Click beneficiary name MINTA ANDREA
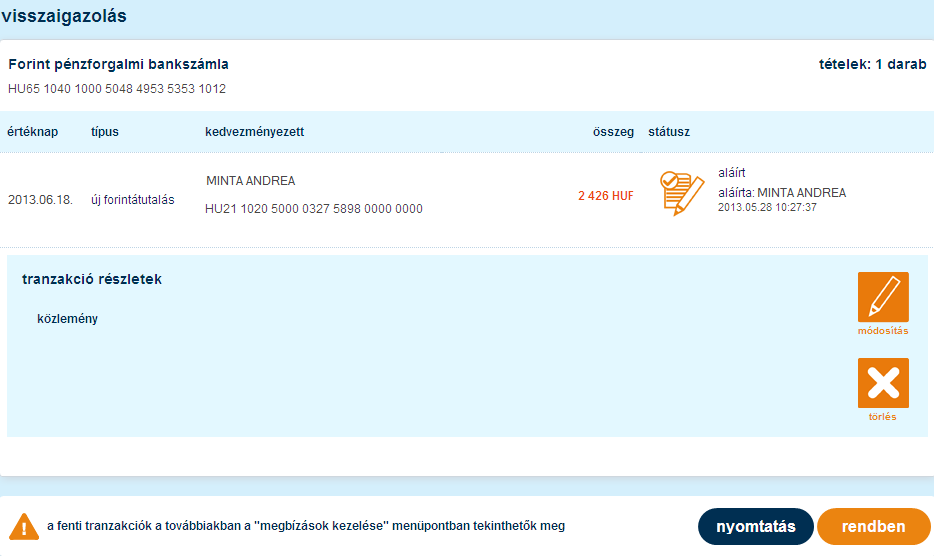934x558 pixels. point(251,180)
